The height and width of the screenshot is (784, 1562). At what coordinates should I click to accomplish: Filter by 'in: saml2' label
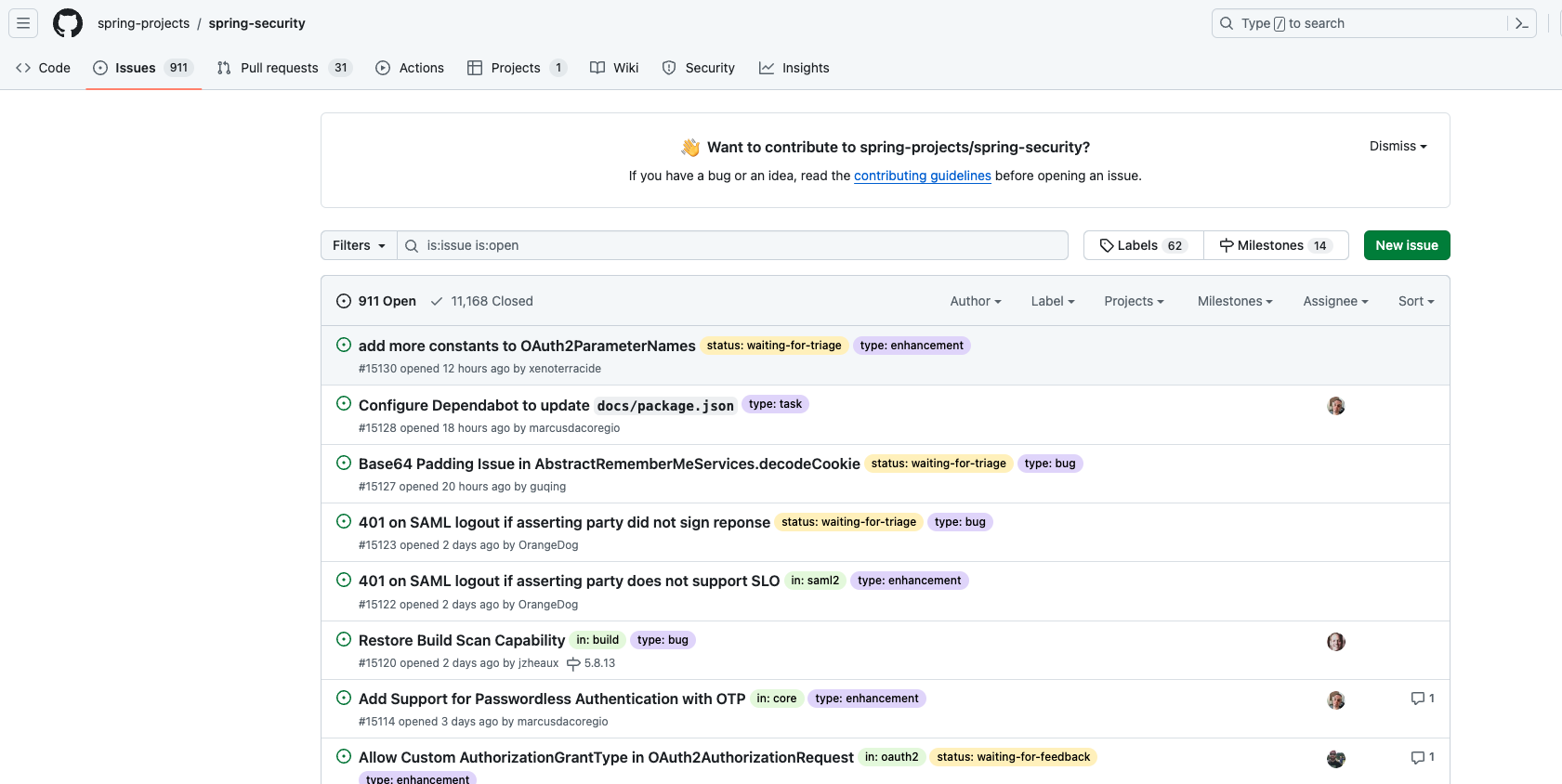(x=815, y=581)
